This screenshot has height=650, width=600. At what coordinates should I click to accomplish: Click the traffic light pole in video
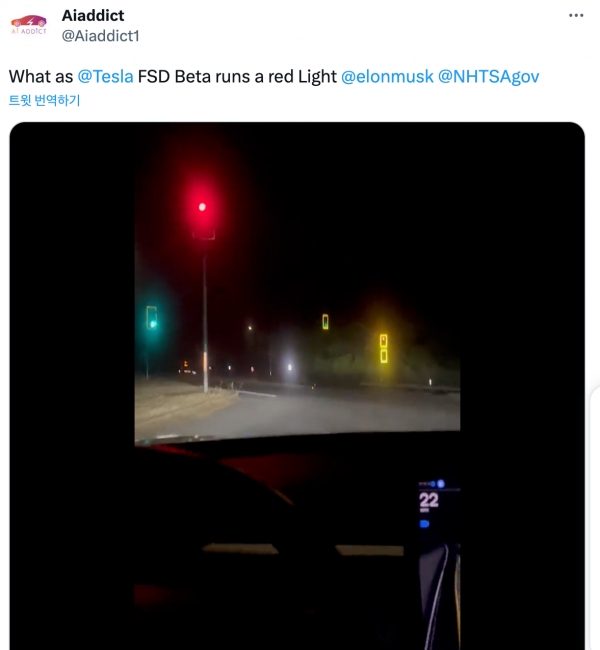(205, 323)
